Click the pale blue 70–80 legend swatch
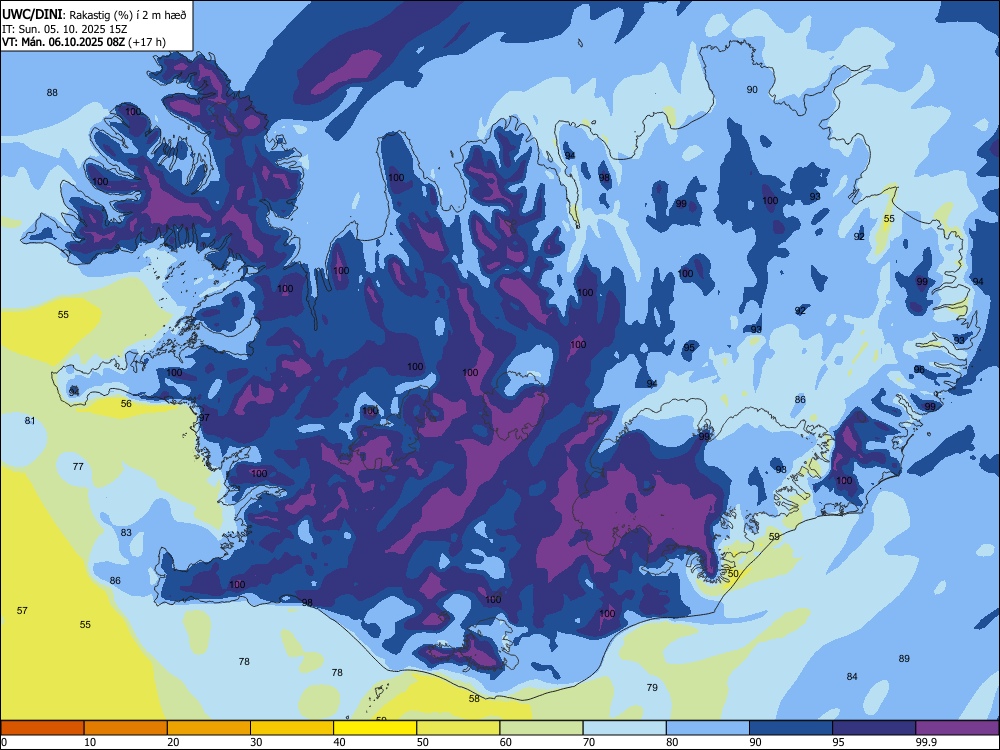The width and height of the screenshot is (1000, 750). pyautogui.click(x=624, y=728)
